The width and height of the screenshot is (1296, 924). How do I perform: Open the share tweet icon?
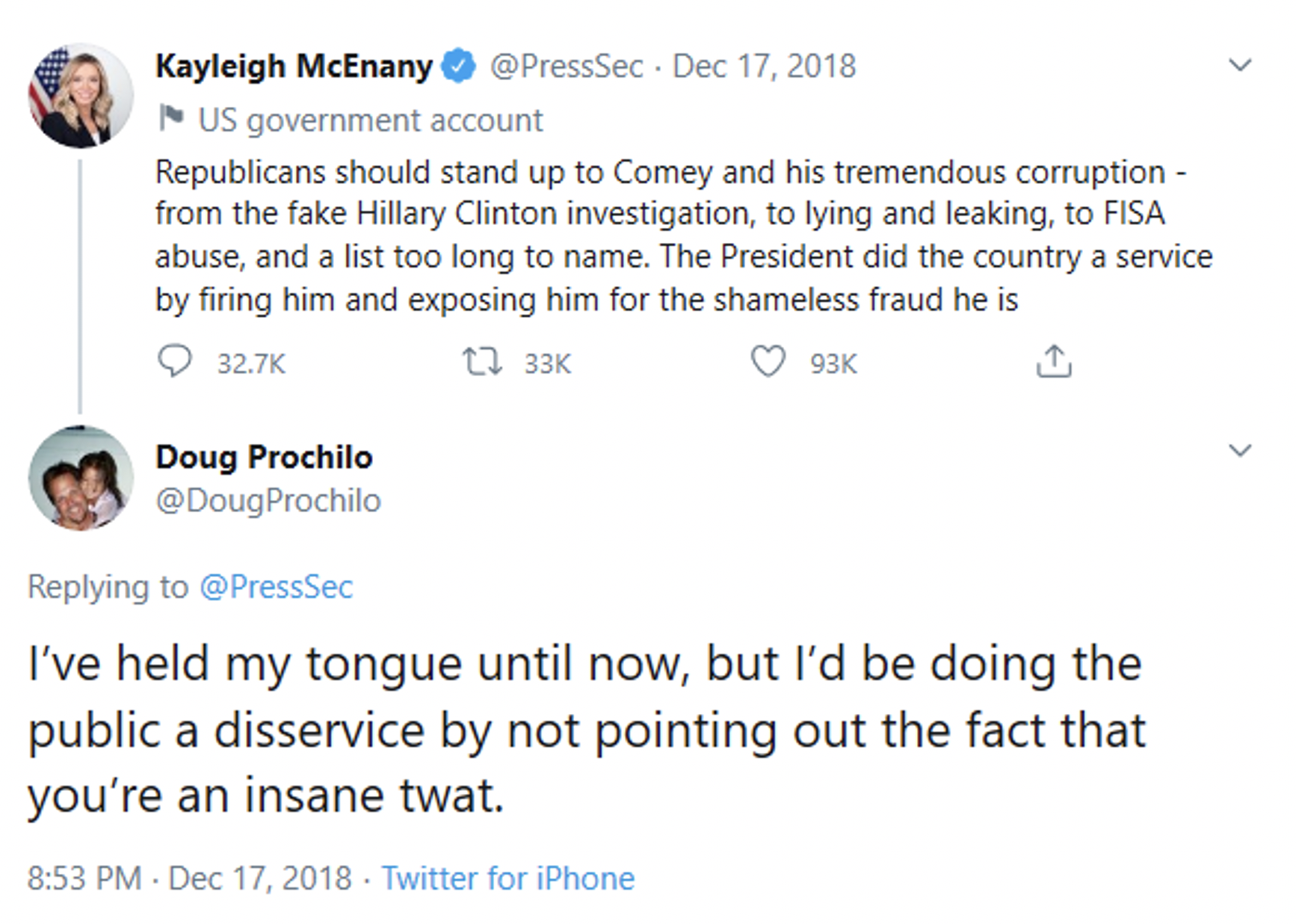pyautogui.click(x=1054, y=361)
